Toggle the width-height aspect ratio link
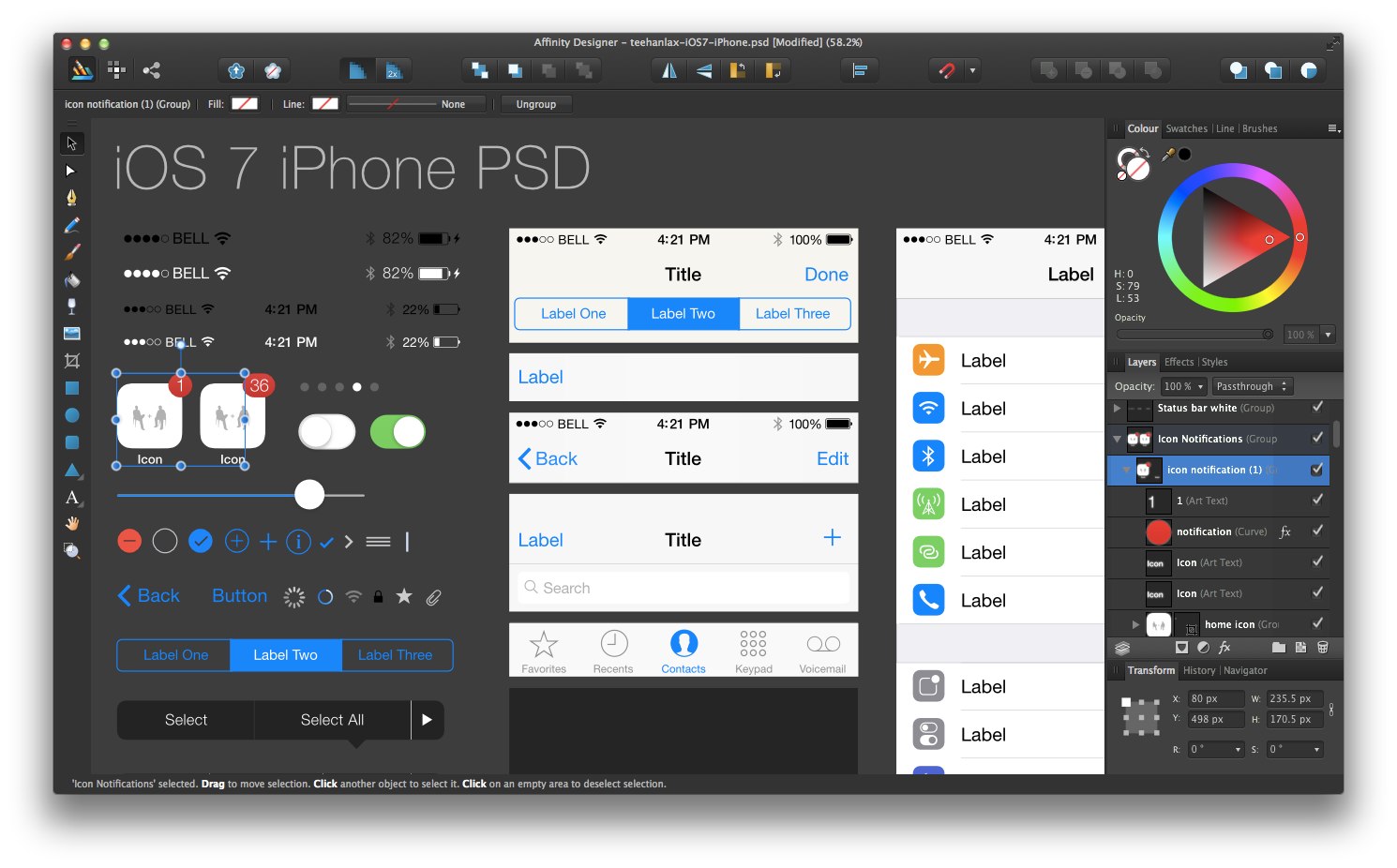1397x868 pixels. point(1331,710)
